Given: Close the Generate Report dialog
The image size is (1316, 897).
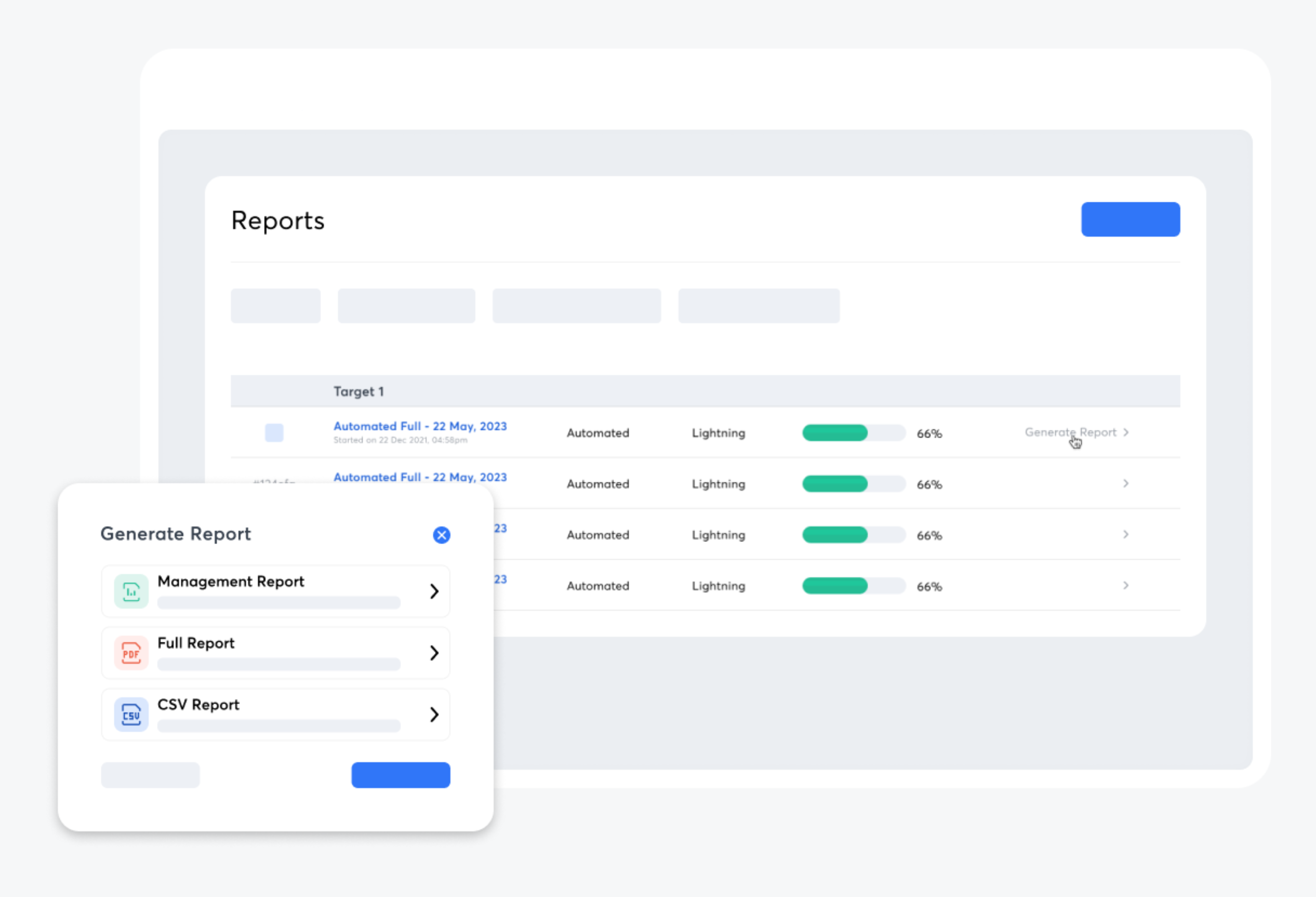Looking at the screenshot, I should click(441, 535).
